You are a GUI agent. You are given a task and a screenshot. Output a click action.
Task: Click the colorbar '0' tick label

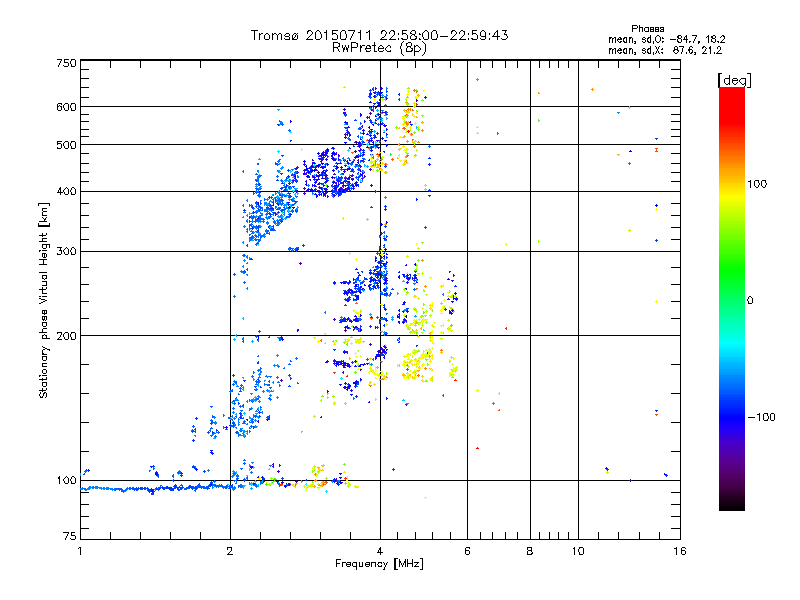coord(750,301)
